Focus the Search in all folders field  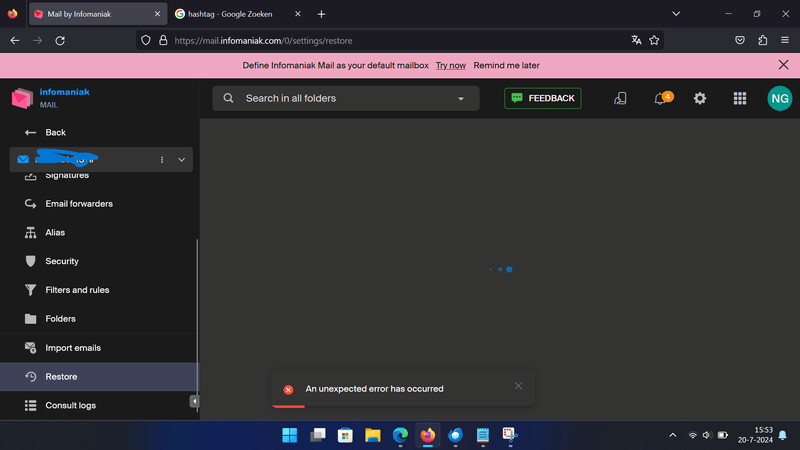345,98
